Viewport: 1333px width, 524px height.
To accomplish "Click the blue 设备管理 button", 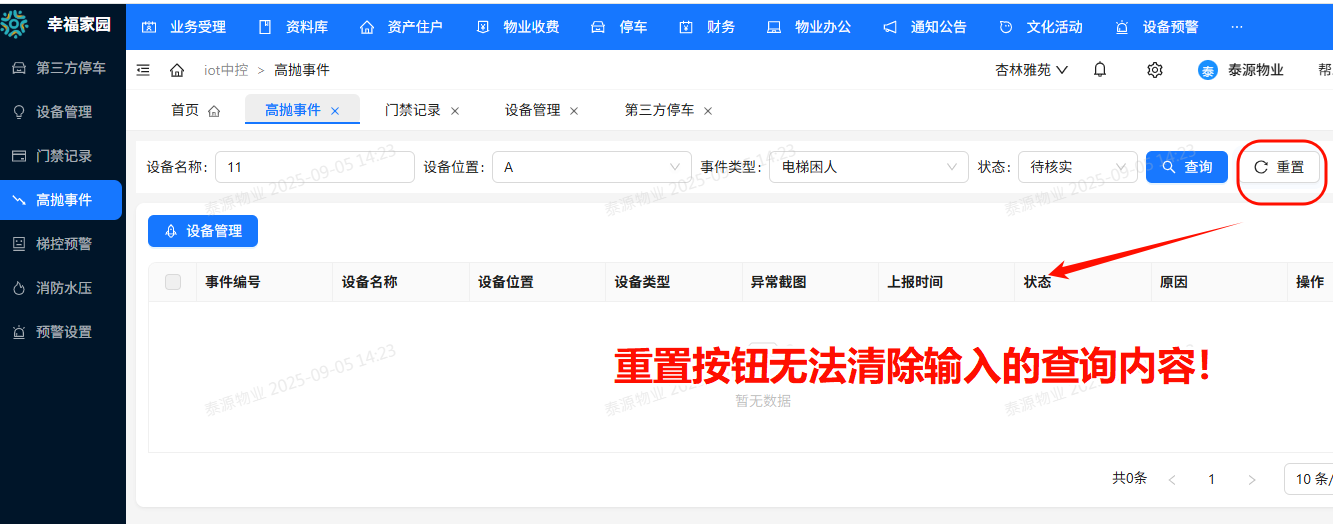I will [x=203, y=231].
